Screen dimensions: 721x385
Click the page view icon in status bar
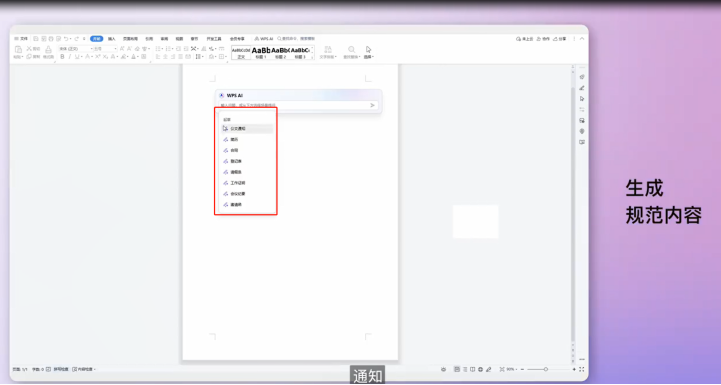pos(457,369)
